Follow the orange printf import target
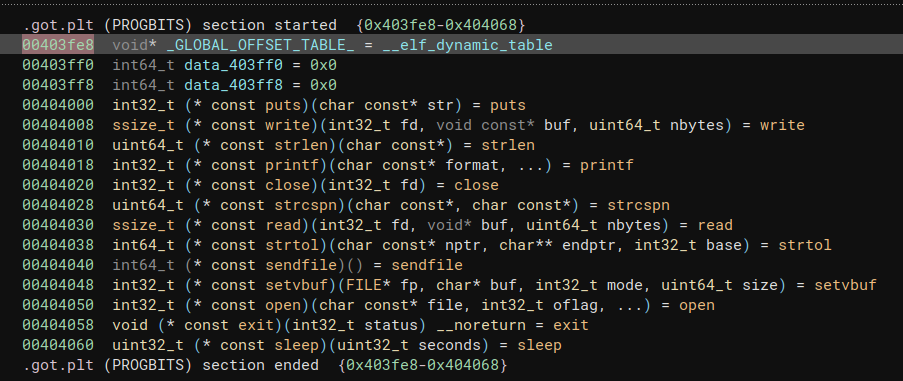 [x=606, y=165]
